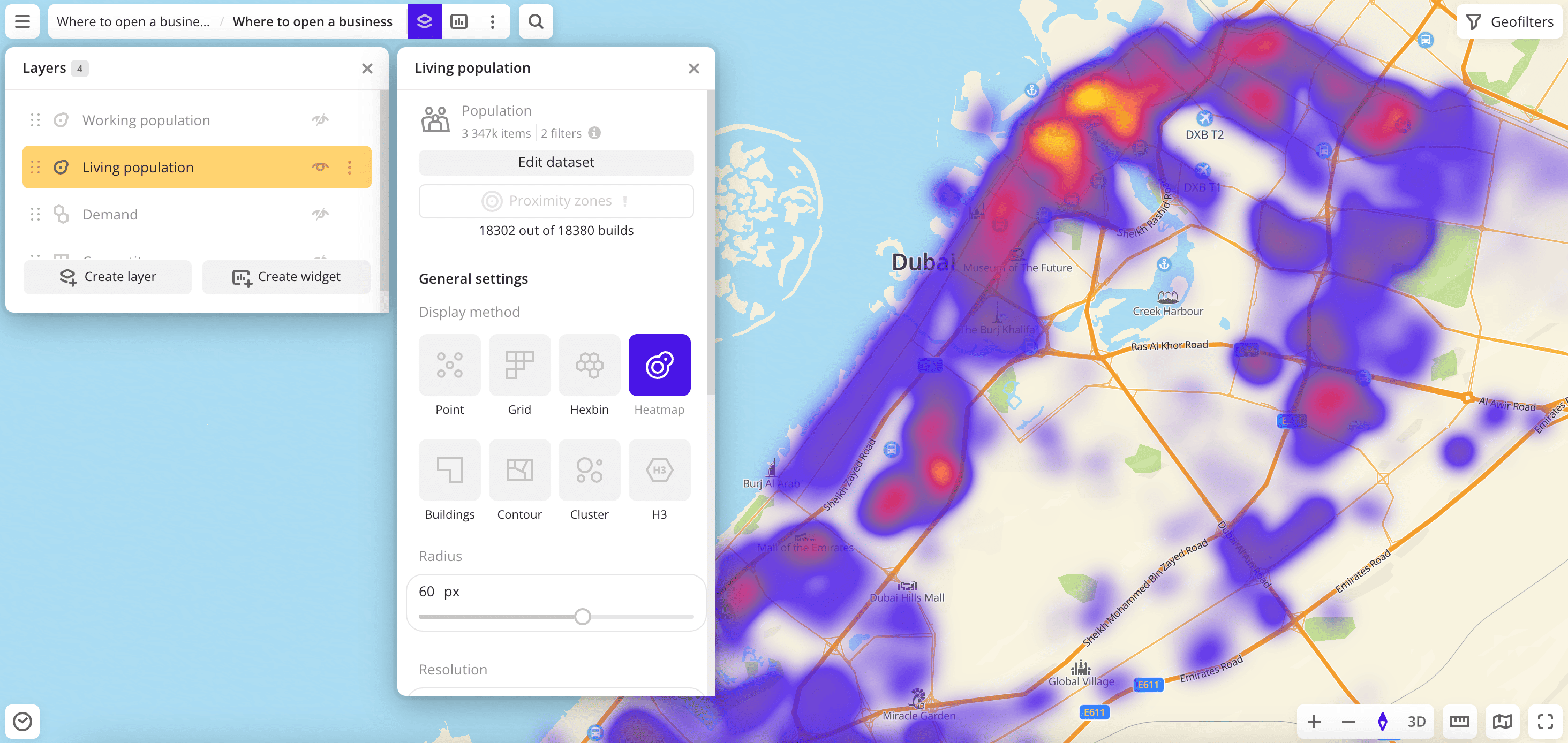
Task: Open the hamburger menu
Action: tap(21, 21)
